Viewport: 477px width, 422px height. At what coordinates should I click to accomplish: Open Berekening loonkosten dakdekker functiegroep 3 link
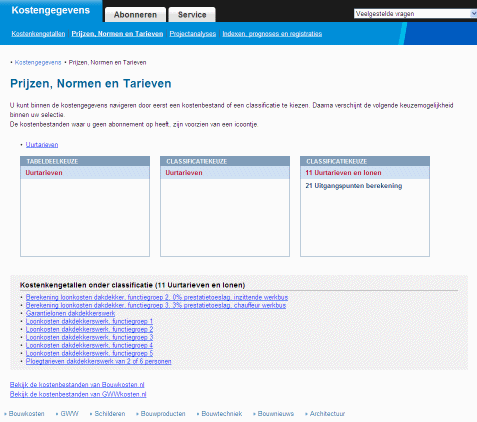point(156,305)
